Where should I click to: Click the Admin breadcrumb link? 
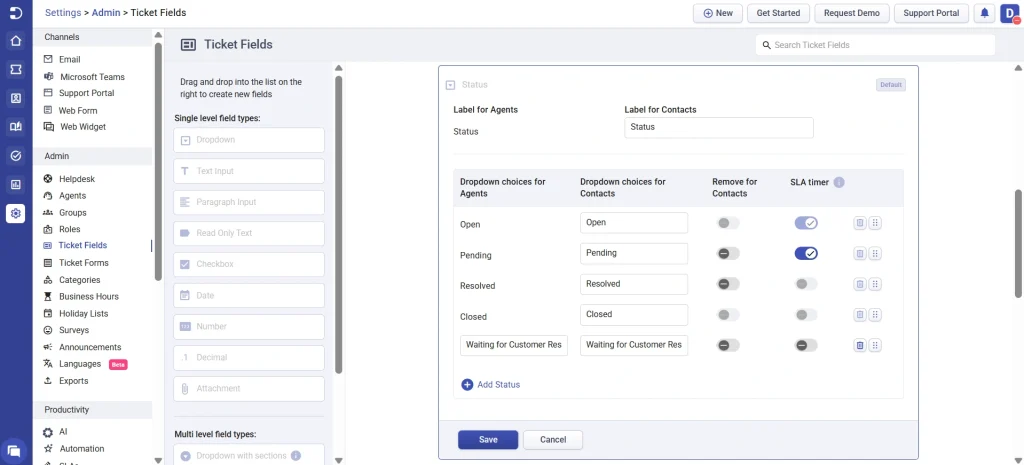coord(106,12)
